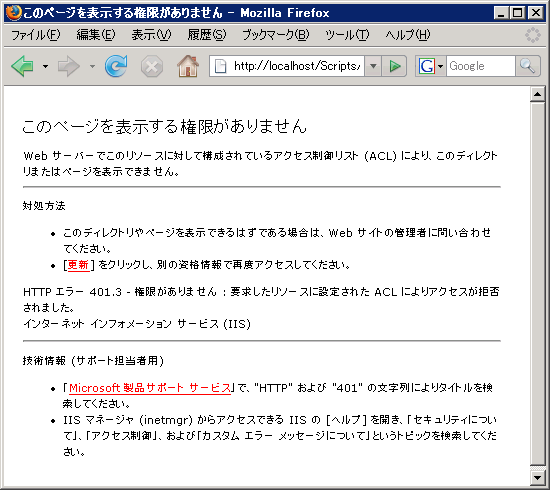Open the Forward history dropdown arrow
The image size is (550, 490).
[92, 66]
